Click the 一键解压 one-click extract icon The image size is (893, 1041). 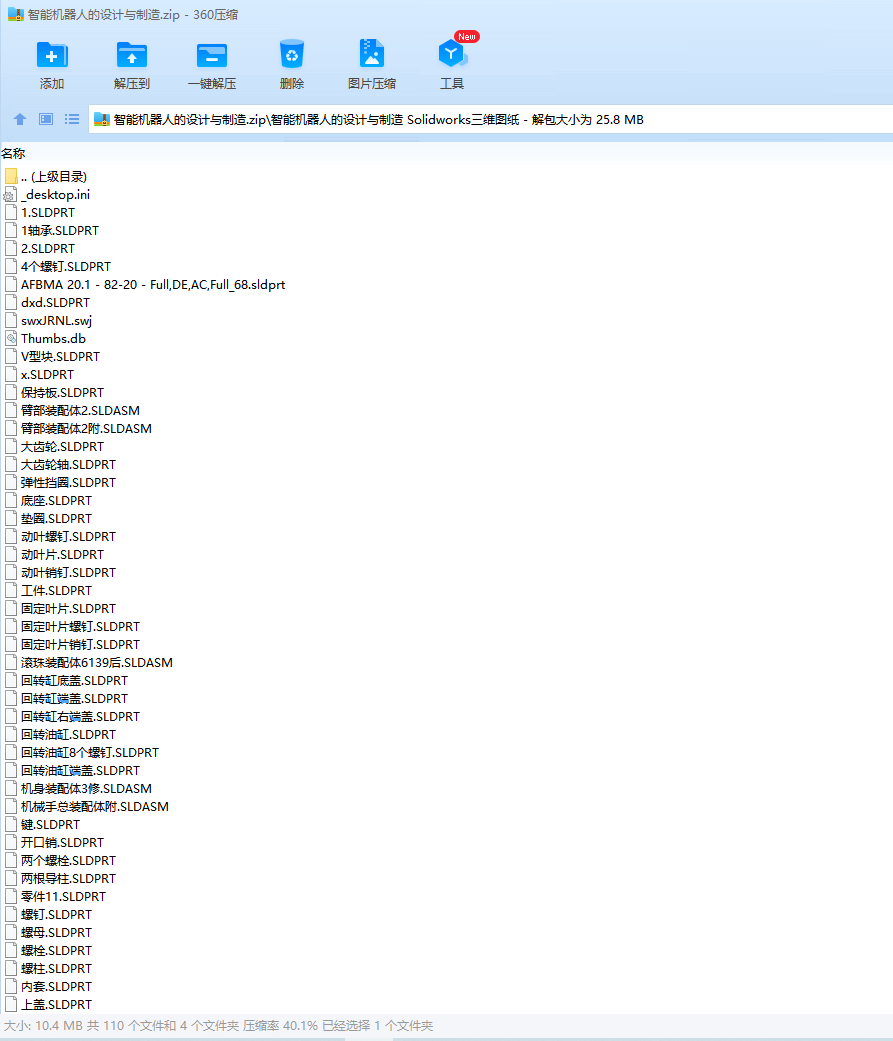212,55
